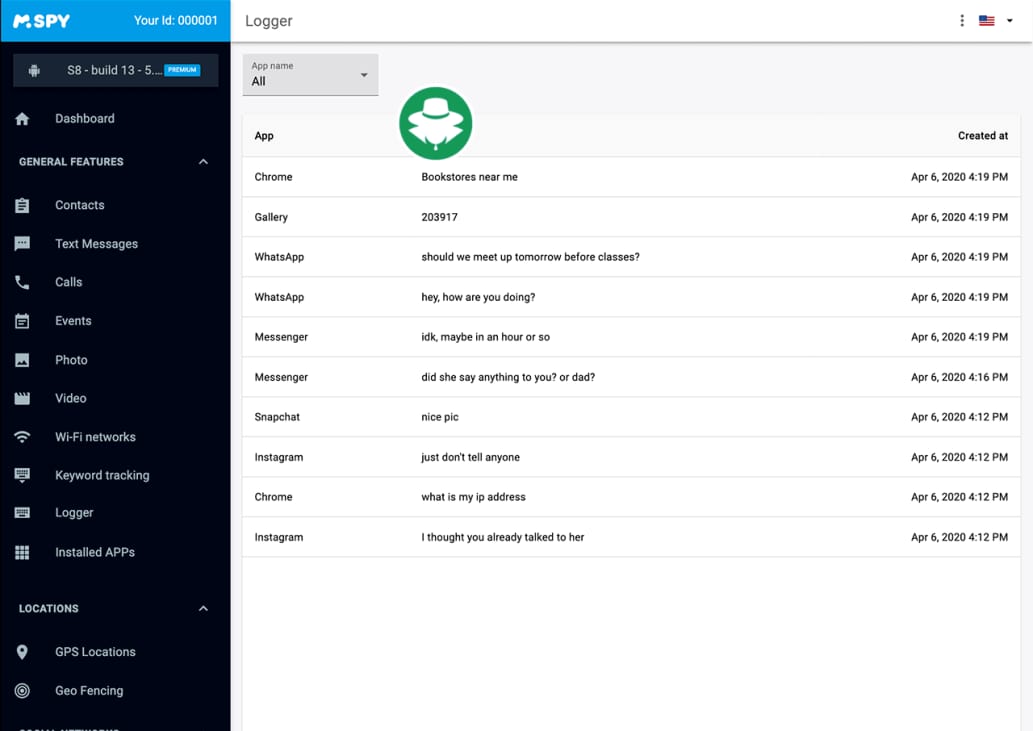Viewport: 1033px width, 731px height.
Task: Click the Calls phone icon
Action: point(22,283)
